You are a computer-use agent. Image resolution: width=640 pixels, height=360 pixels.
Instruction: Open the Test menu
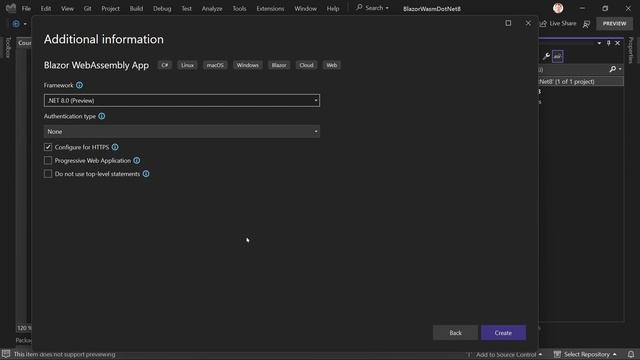[186, 8]
